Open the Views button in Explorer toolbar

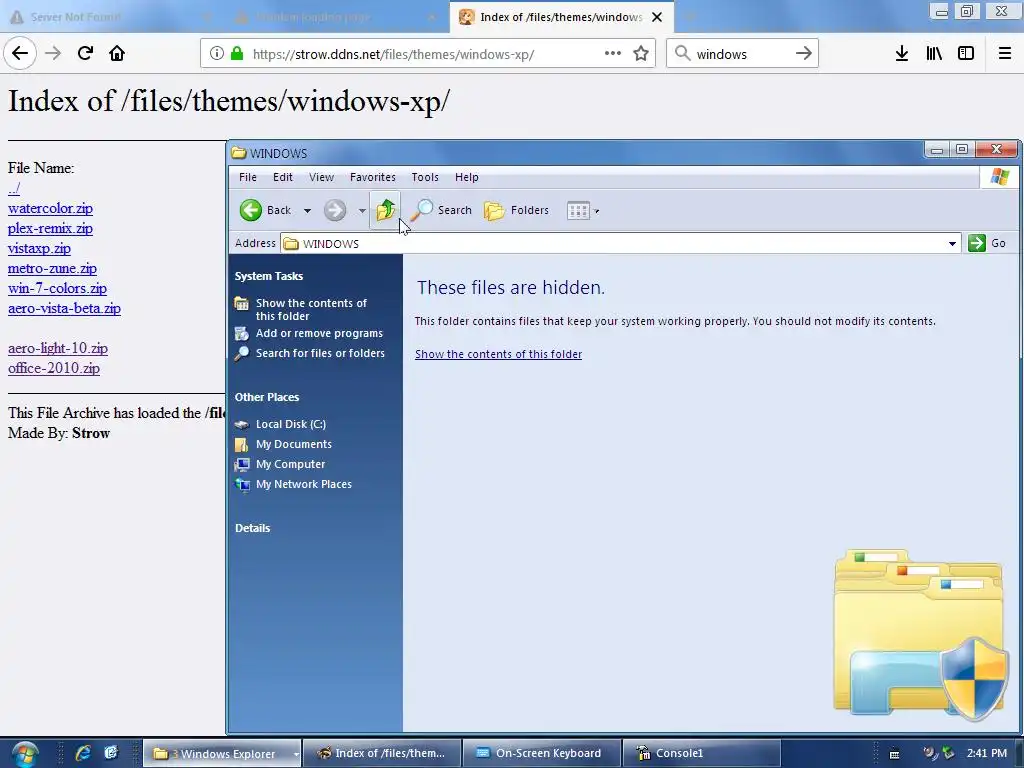578,210
